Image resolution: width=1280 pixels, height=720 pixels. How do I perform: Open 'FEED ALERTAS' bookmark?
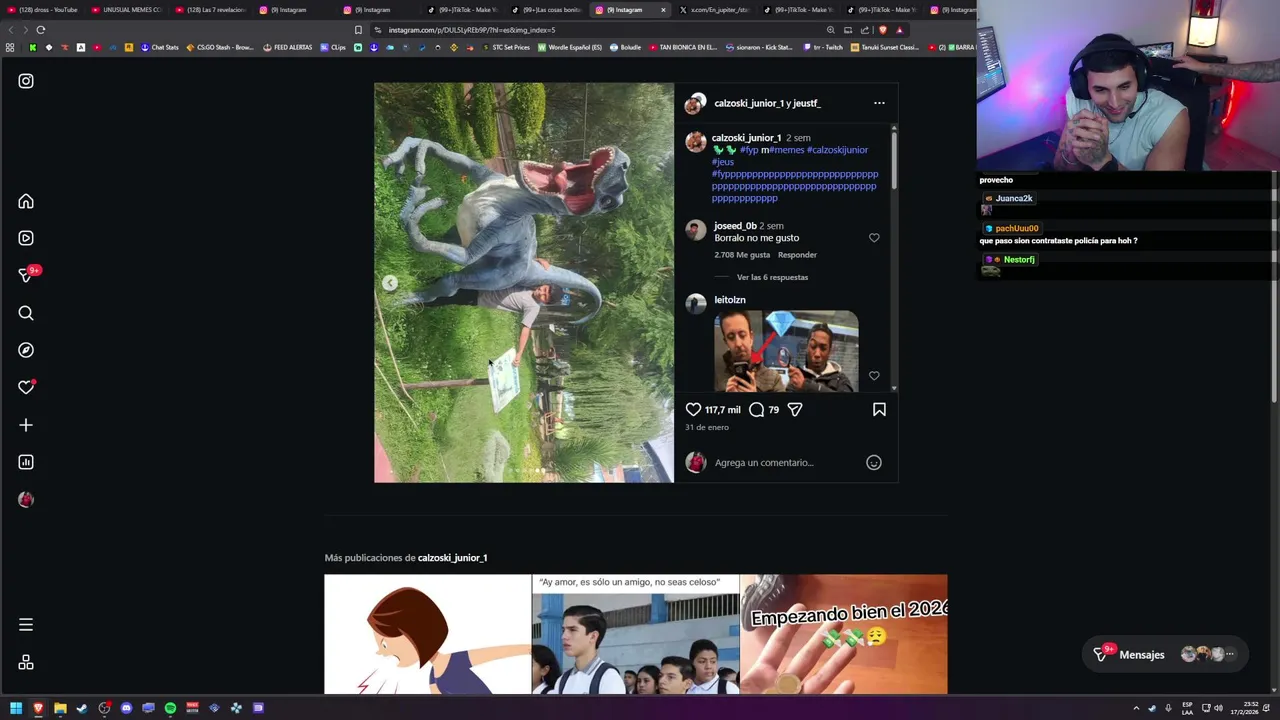pos(288,47)
